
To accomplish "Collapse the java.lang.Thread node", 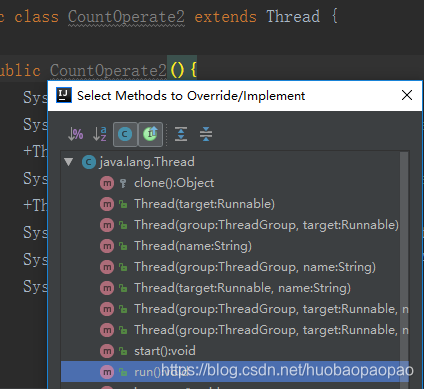I will point(69,162).
